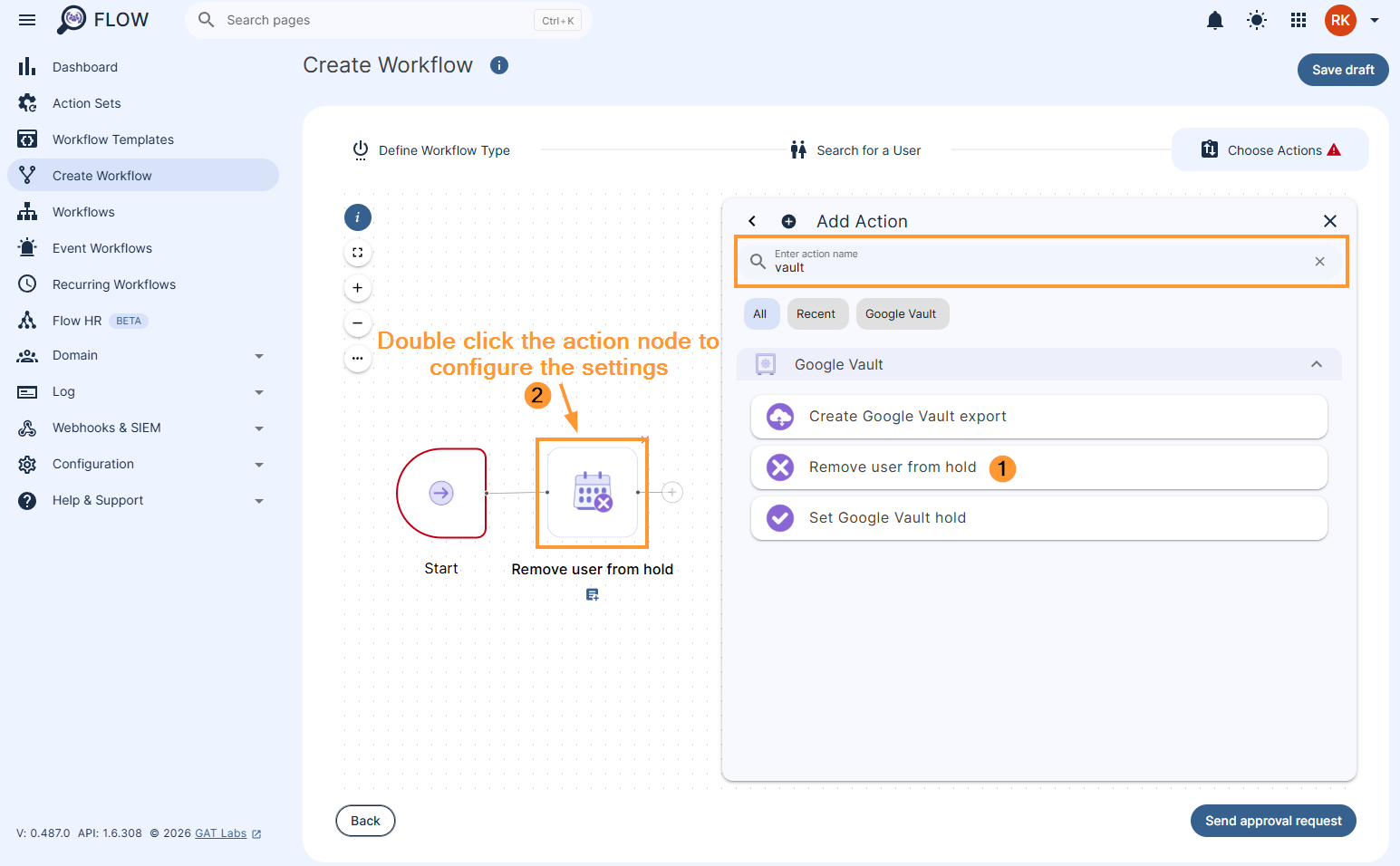The width and height of the screenshot is (1400, 866).
Task: Filter actions by Recent
Action: tap(816, 314)
